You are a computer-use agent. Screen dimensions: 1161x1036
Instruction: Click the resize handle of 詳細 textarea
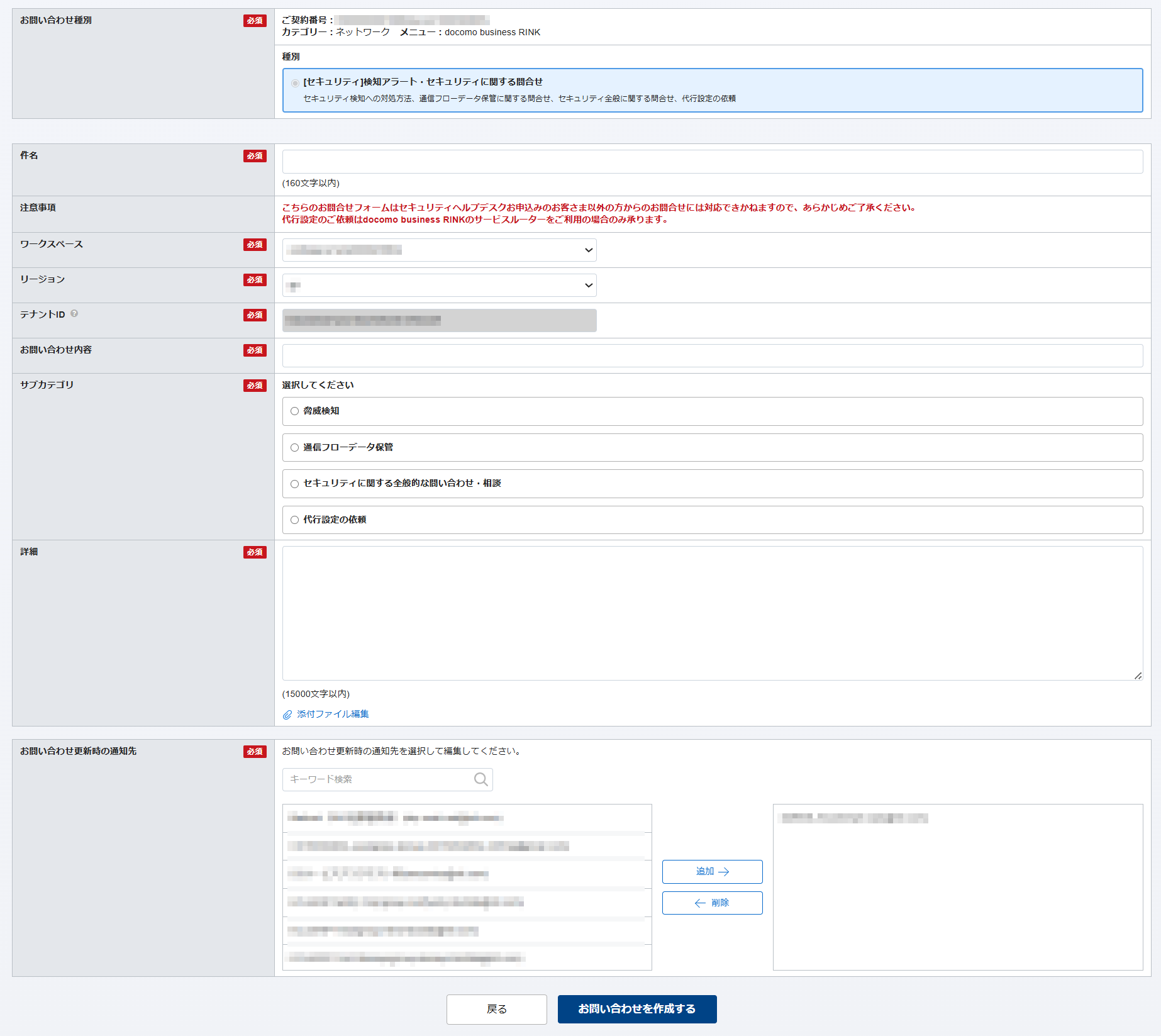point(1138,676)
